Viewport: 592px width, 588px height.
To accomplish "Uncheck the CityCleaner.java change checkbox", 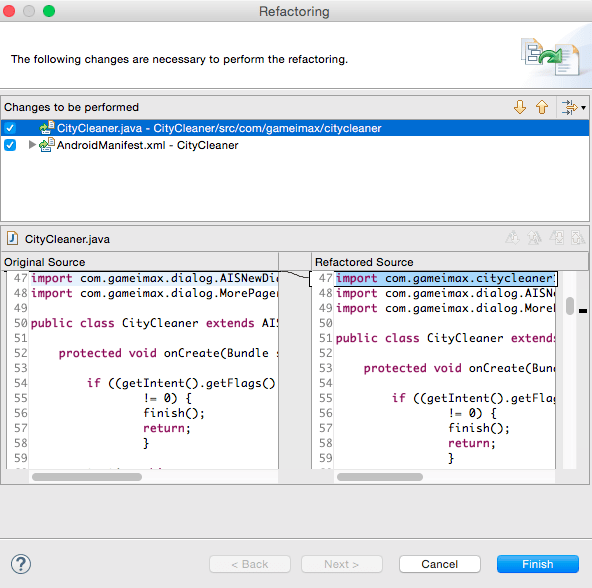I will point(10,128).
